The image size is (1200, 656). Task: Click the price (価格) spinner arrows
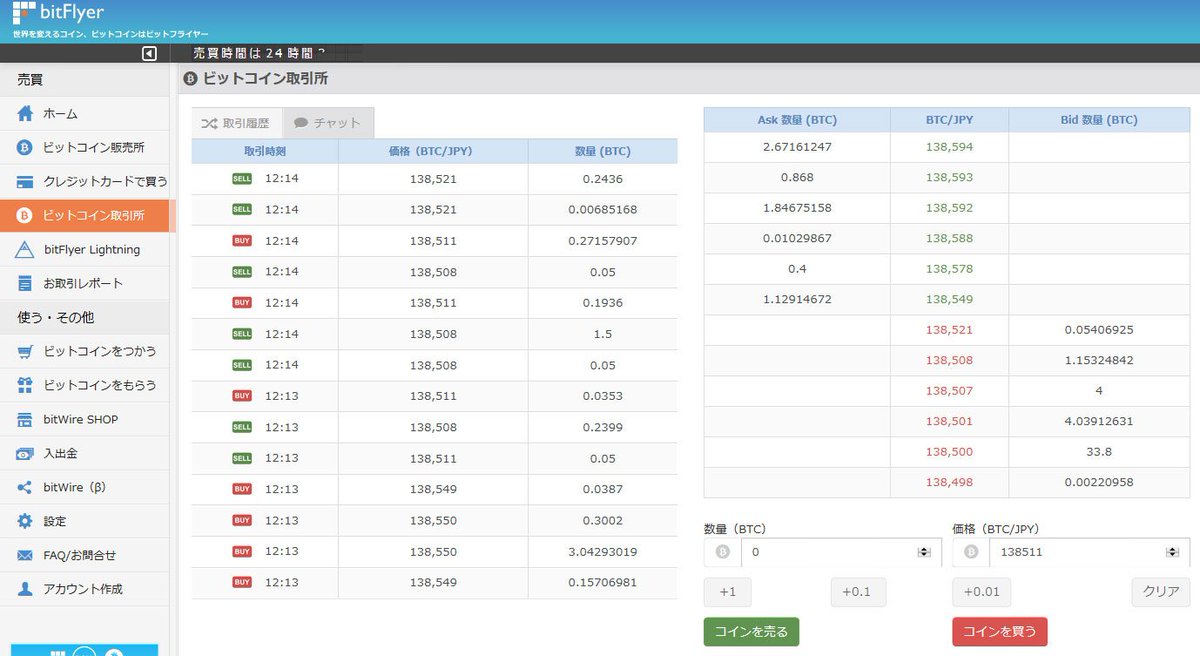click(1171, 552)
